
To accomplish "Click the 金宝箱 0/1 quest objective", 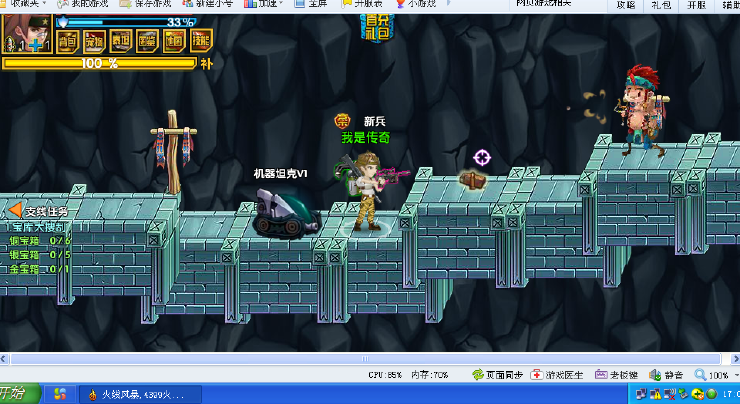I will (x=40, y=269).
